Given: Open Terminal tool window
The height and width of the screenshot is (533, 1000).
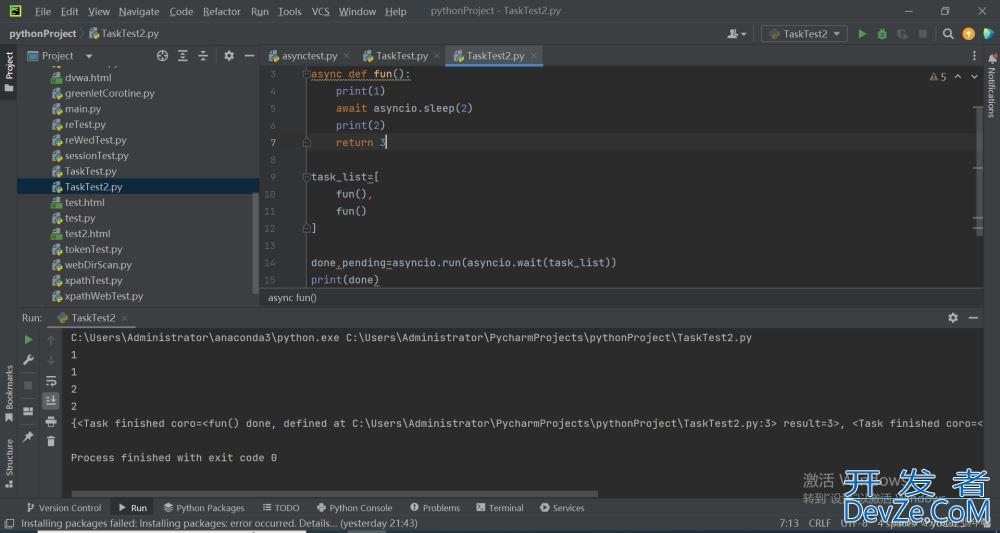Looking at the screenshot, I should (500, 508).
